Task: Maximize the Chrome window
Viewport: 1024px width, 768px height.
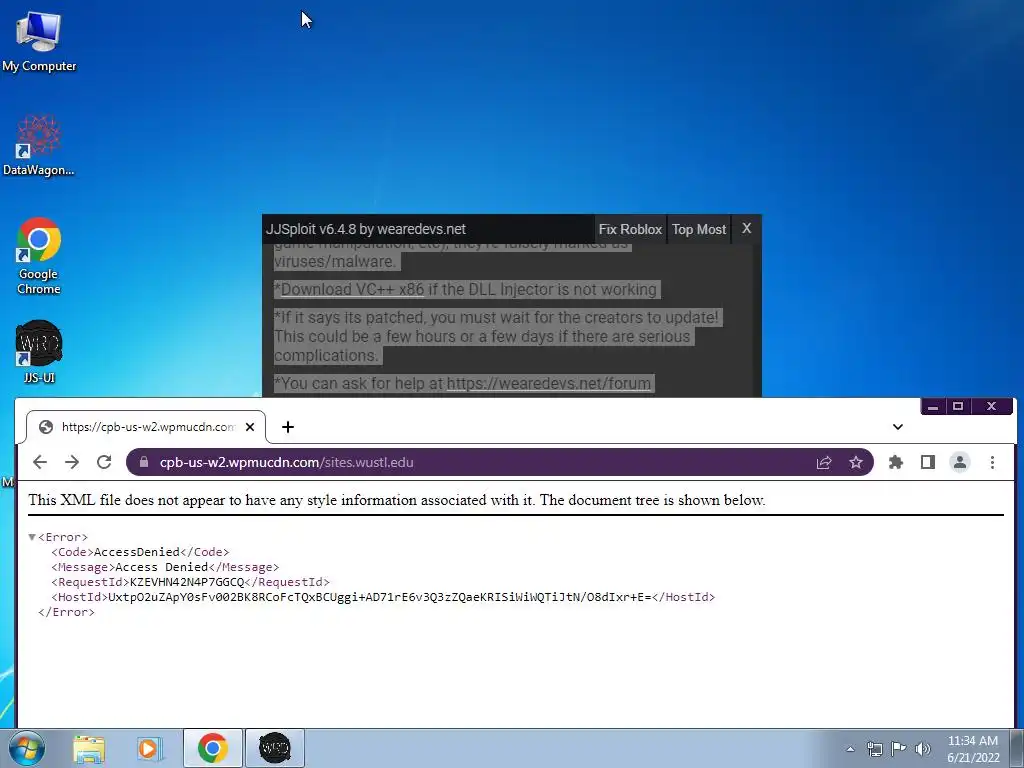Action: coord(958,406)
